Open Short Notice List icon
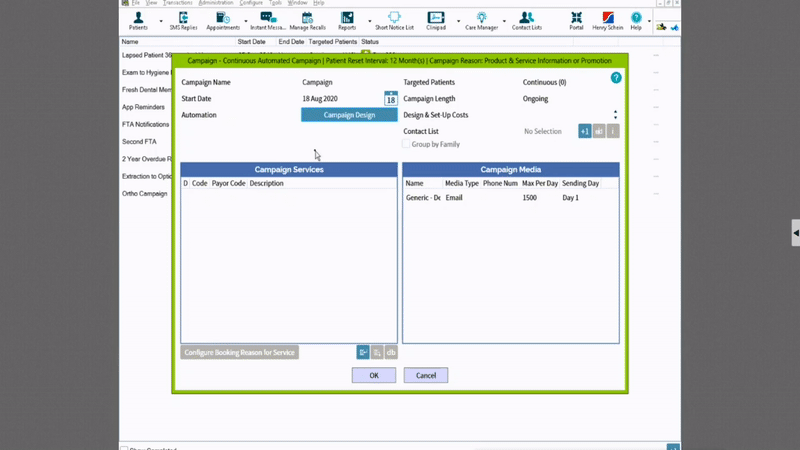Screen dimensions: 800x450 coord(394,21)
